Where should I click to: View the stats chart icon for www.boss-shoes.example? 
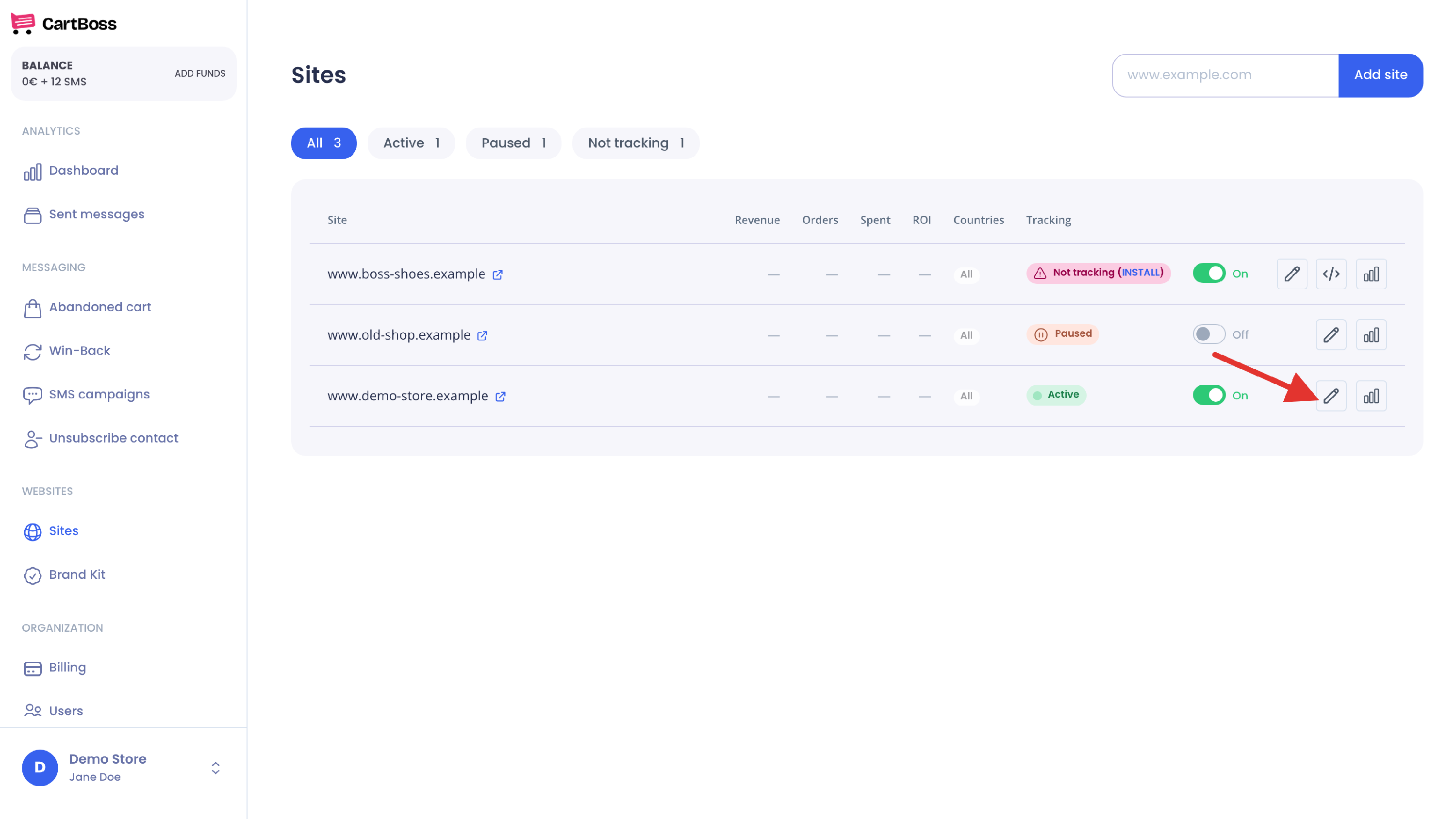pos(1371,274)
